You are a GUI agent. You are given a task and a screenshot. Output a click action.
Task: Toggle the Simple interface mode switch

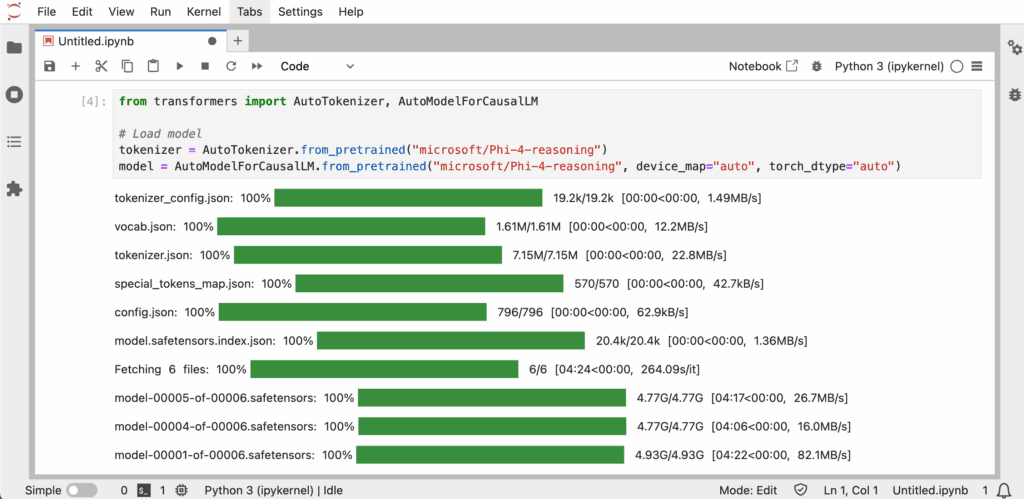[x=82, y=490]
